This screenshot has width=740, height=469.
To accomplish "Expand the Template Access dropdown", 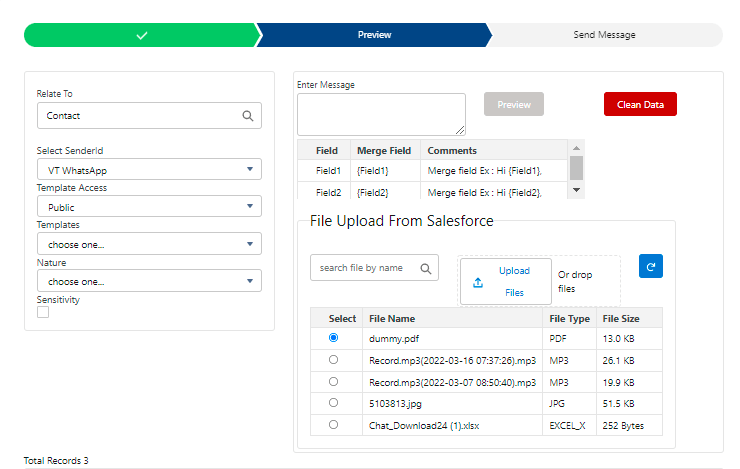I will (x=149, y=207).
